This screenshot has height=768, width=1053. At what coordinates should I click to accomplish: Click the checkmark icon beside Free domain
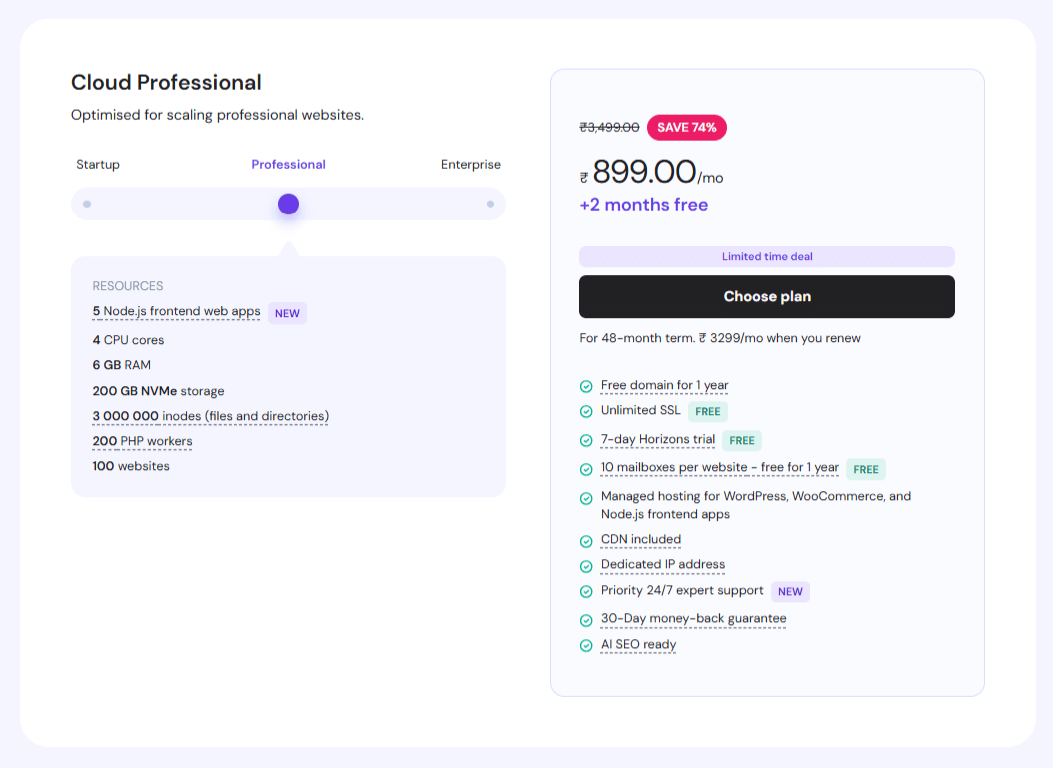click(586, 386)
